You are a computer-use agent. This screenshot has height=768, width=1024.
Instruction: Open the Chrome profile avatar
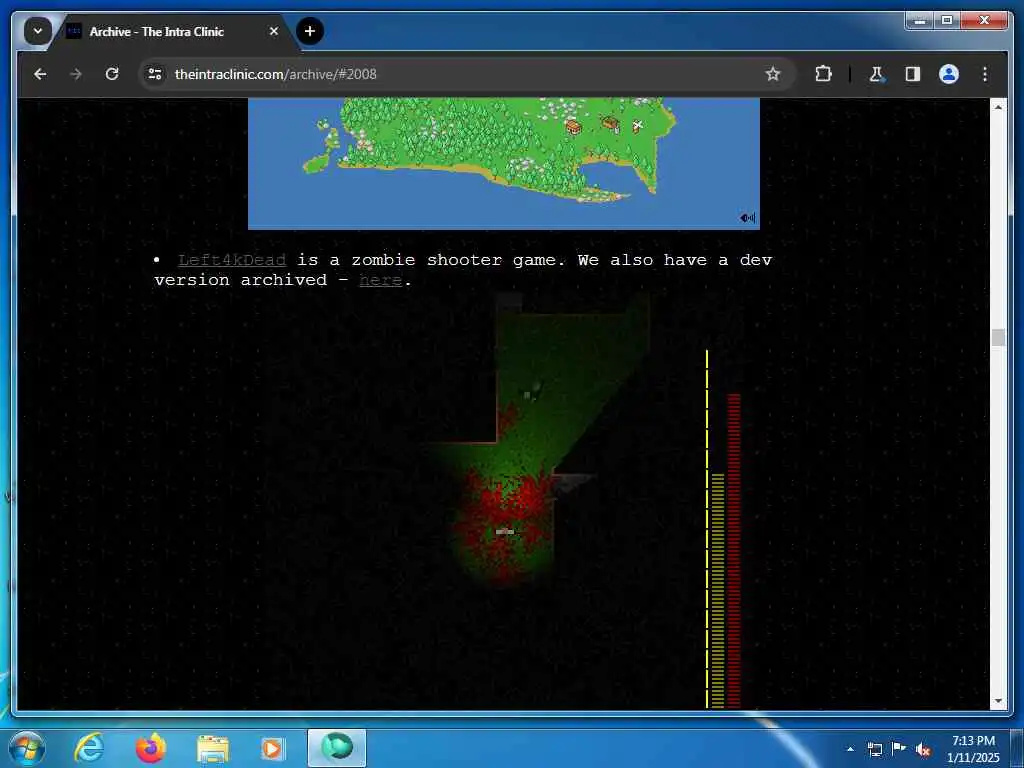949,74
